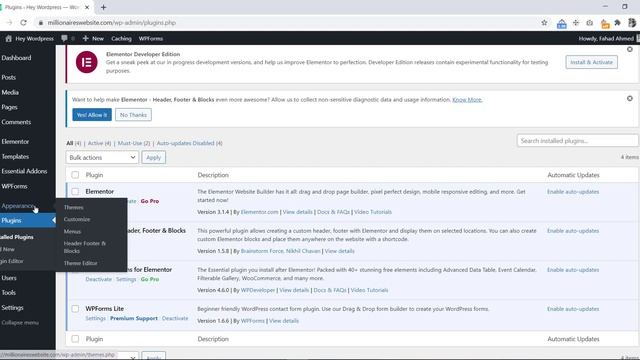The width and height of the screenshot is (640, 360).
Task: Toggle the select-all checkbox in the table footer
Action: pyautogui.click(x=75, y=339)
